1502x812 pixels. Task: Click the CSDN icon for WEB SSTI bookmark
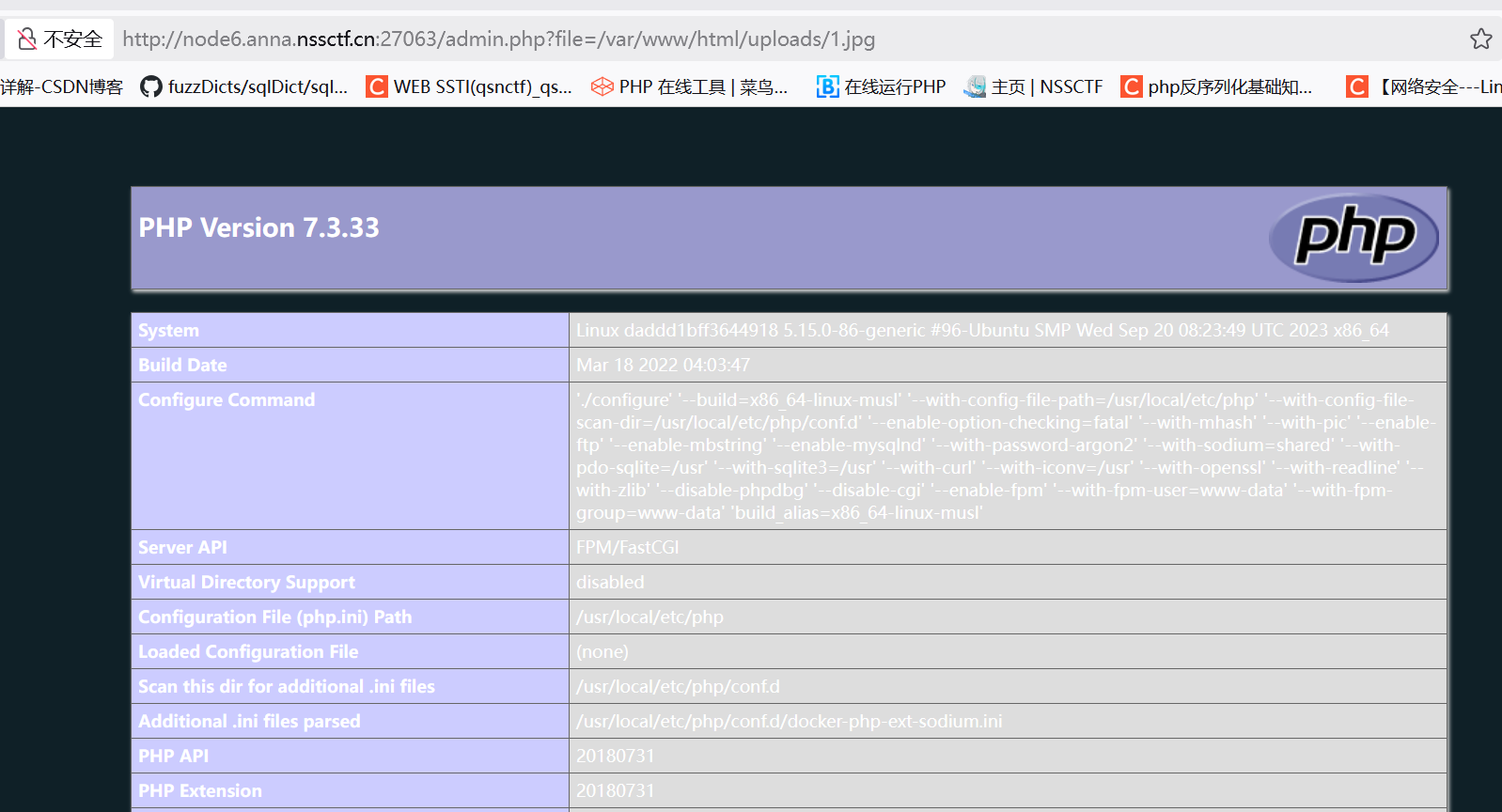(376, 86)
